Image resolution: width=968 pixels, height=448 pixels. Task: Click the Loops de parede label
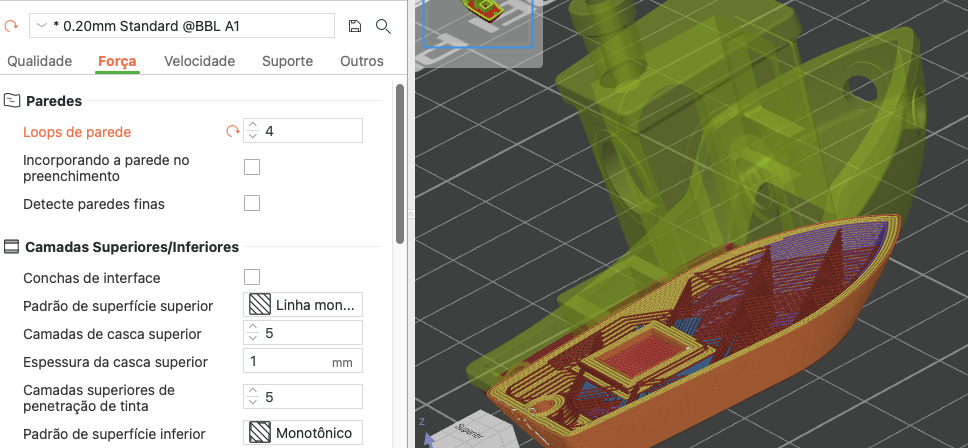point(77,132)
